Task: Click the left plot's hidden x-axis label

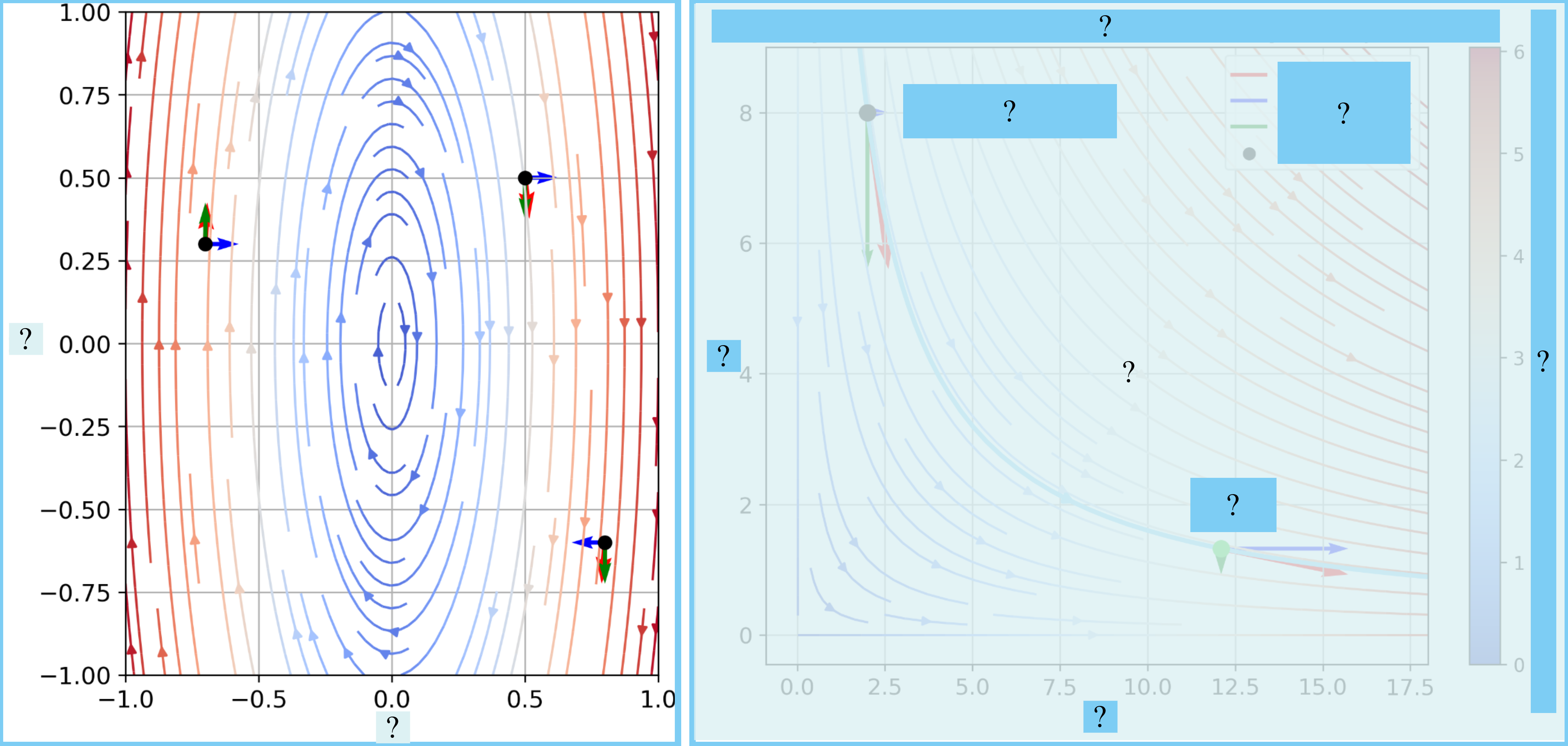Action: pos(393,726)
